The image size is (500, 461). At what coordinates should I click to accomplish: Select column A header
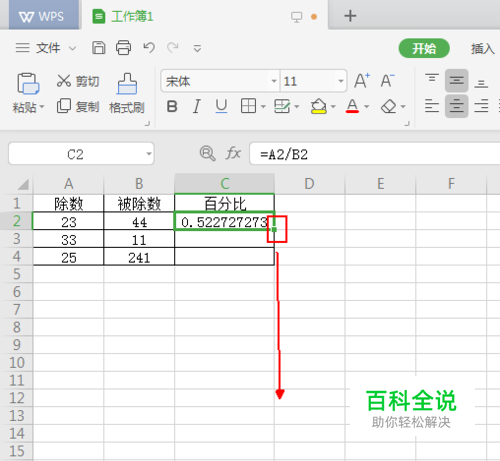[68, 183]
